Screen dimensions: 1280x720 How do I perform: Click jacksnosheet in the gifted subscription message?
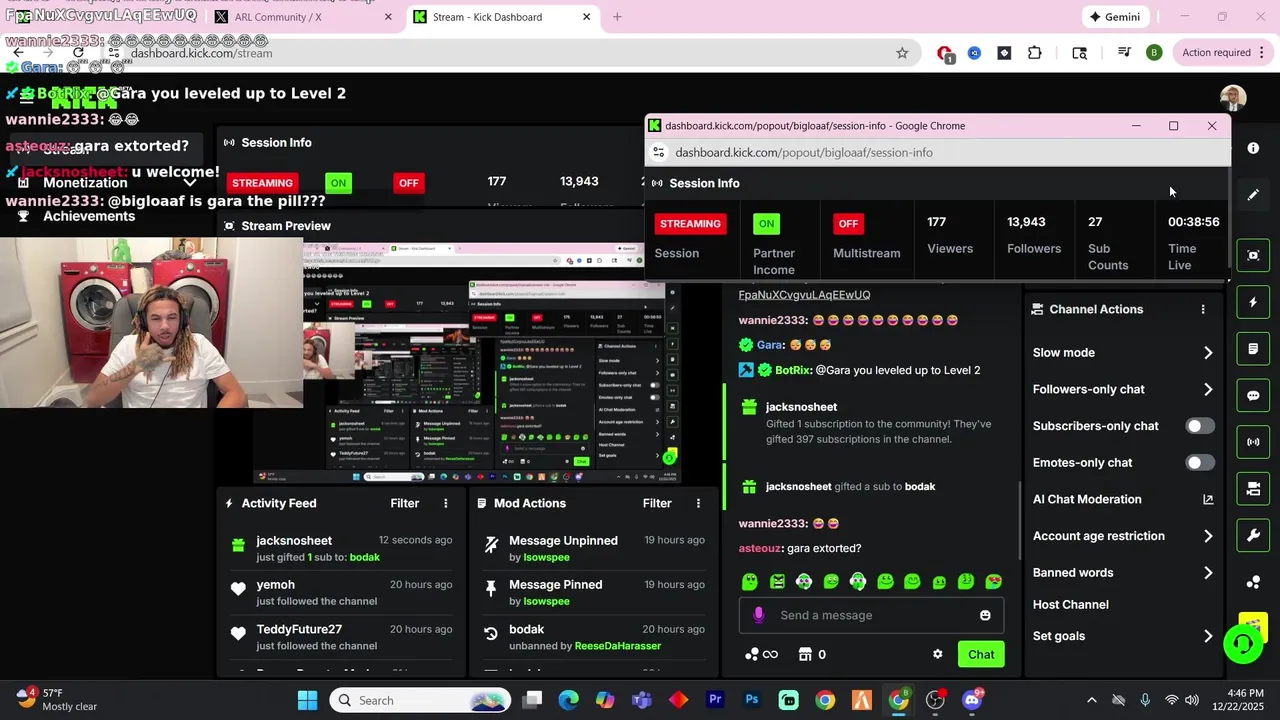pos(801,407)
